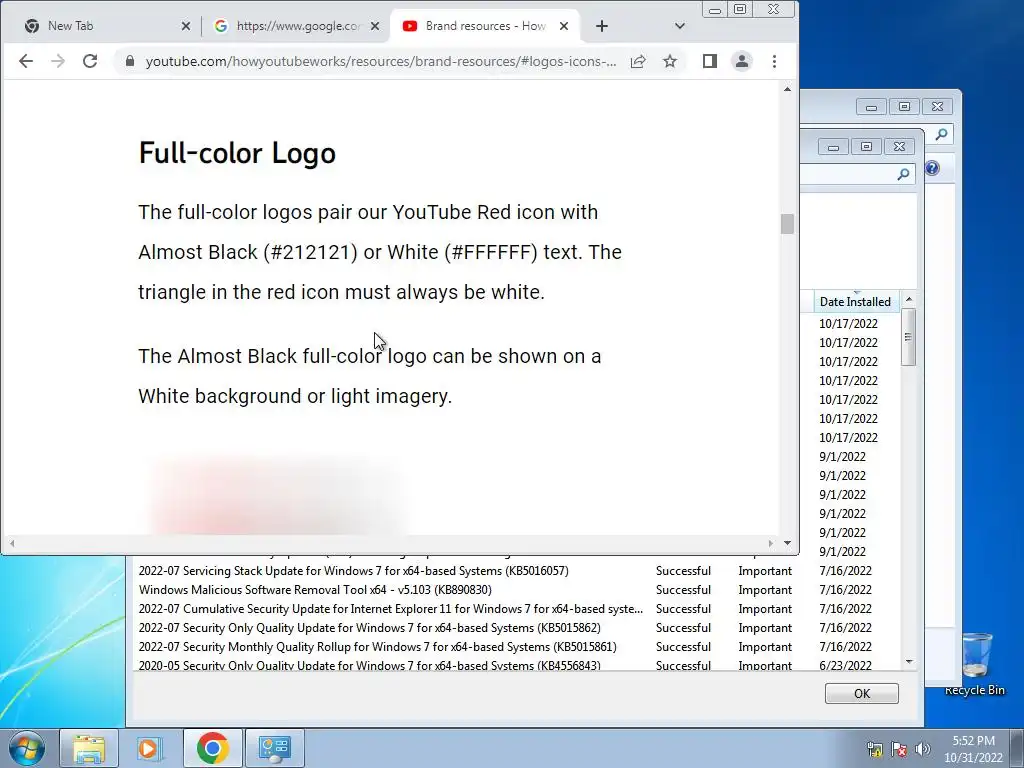The image size is (1024, 768).
Task: Open the clock showing 5:52 PM
Action: pos(973,749)
